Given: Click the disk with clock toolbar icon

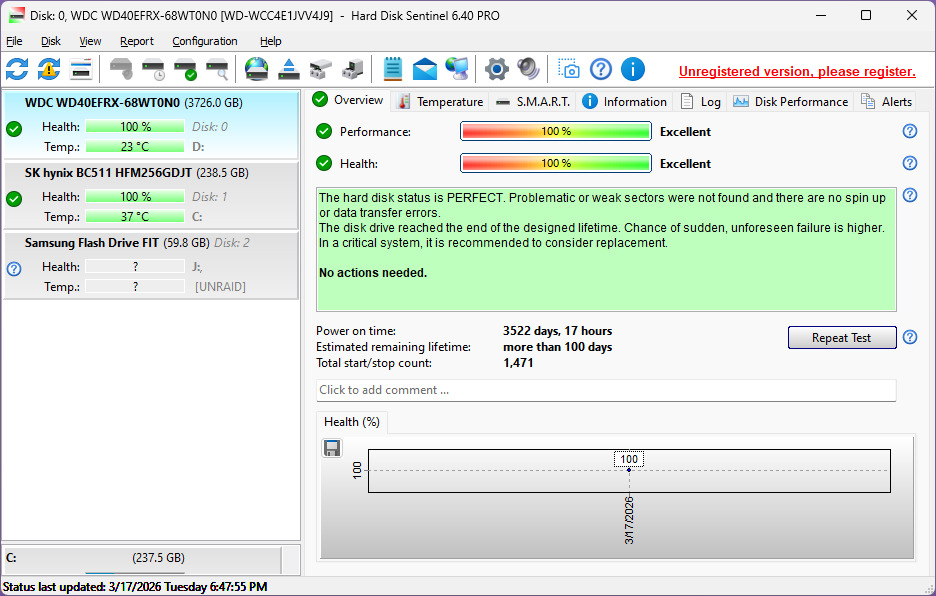Looking at the screenshot, I should pos(153,69).
